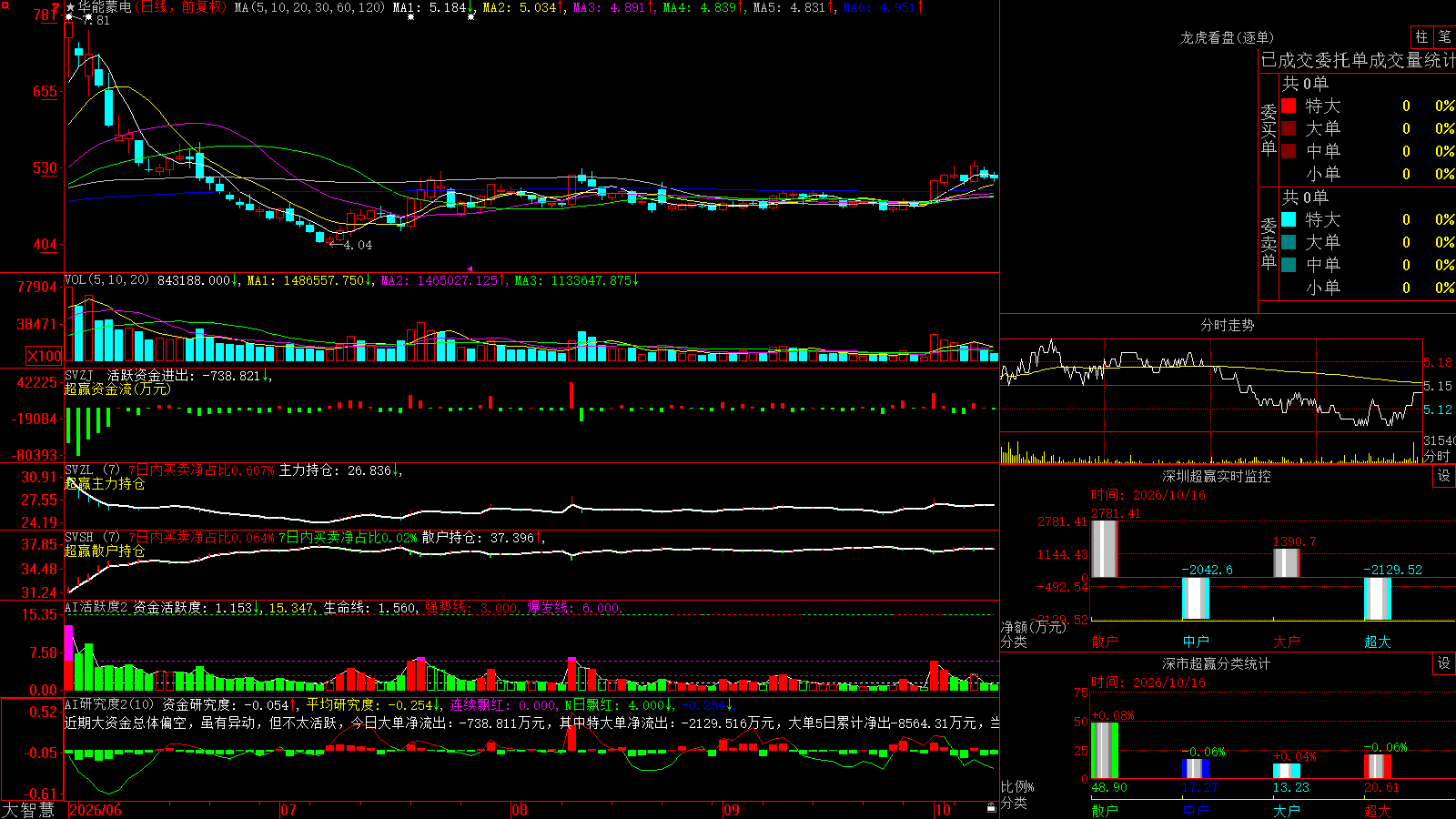Click the 龙虎看盘(逐单) panel title
This screenshot has width=1456, height=819.
(1227, 37)
